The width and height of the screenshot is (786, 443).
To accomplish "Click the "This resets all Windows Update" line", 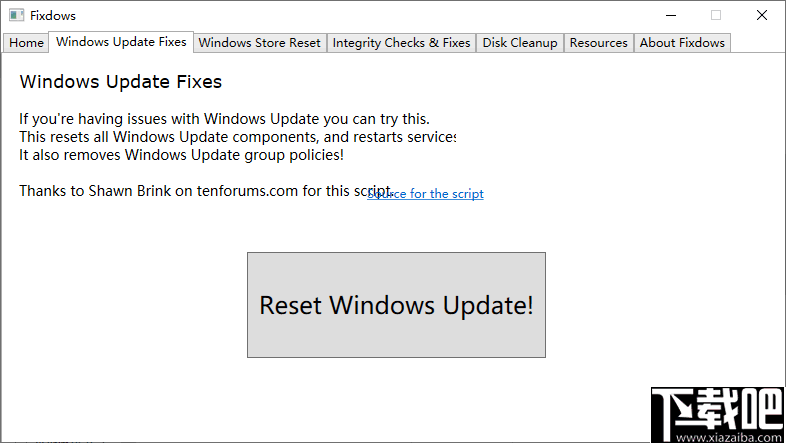I will click(x=237, y=137).
